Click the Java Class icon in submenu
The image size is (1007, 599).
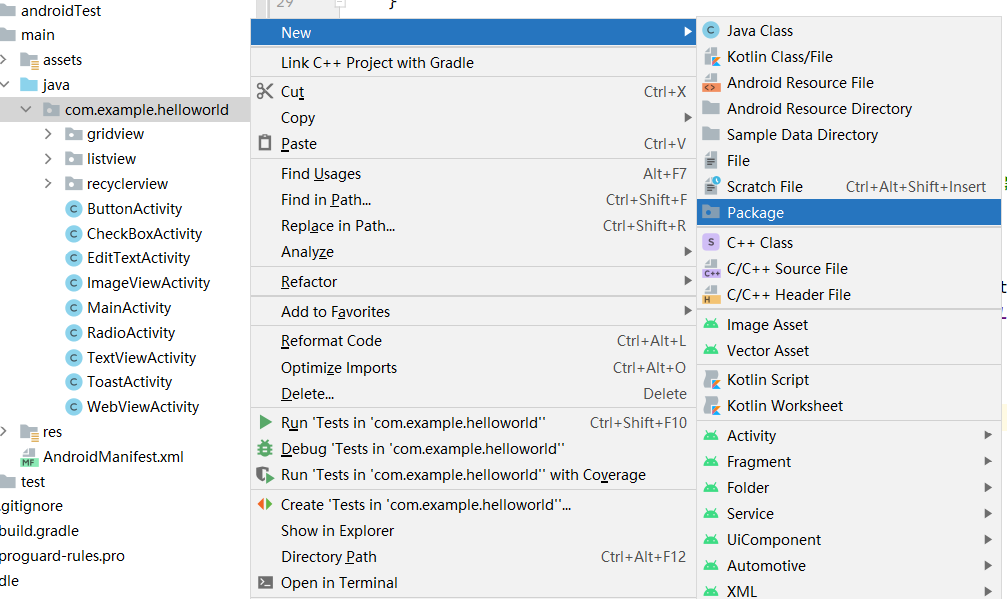711,31
